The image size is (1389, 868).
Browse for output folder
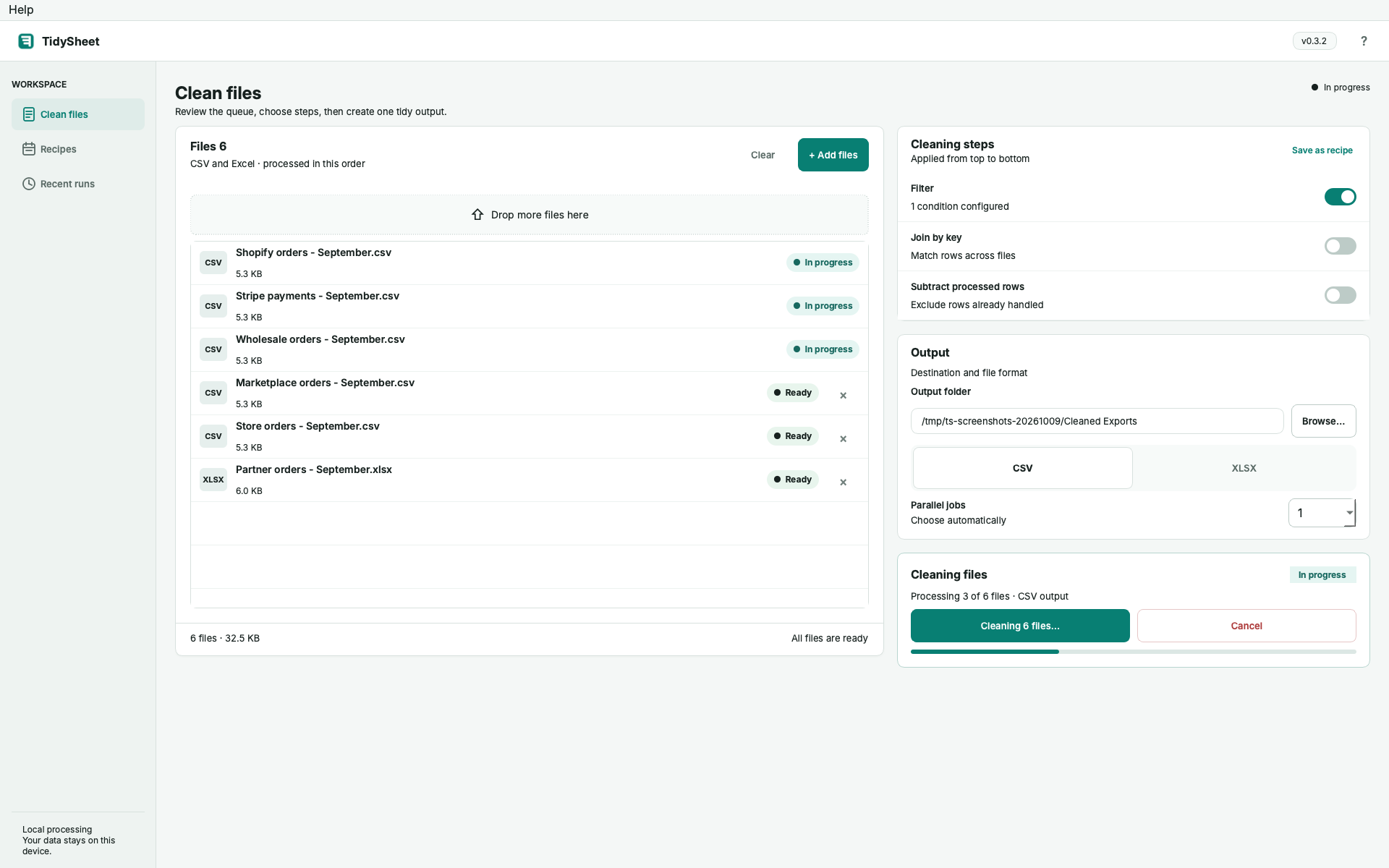(1323, 421)
